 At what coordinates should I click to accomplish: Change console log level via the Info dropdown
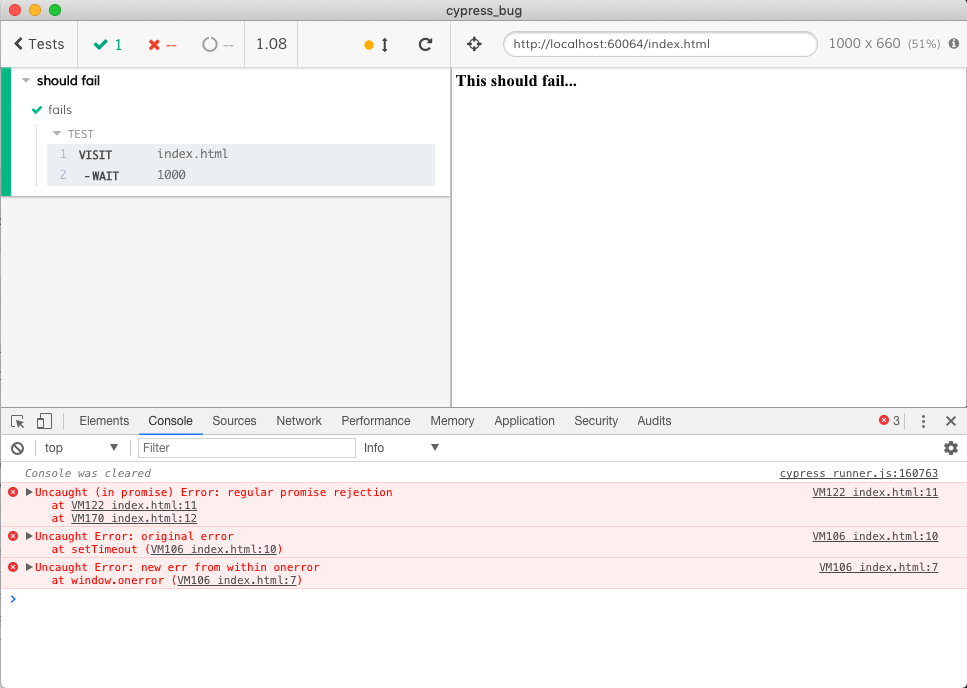(x=398, y=447)
